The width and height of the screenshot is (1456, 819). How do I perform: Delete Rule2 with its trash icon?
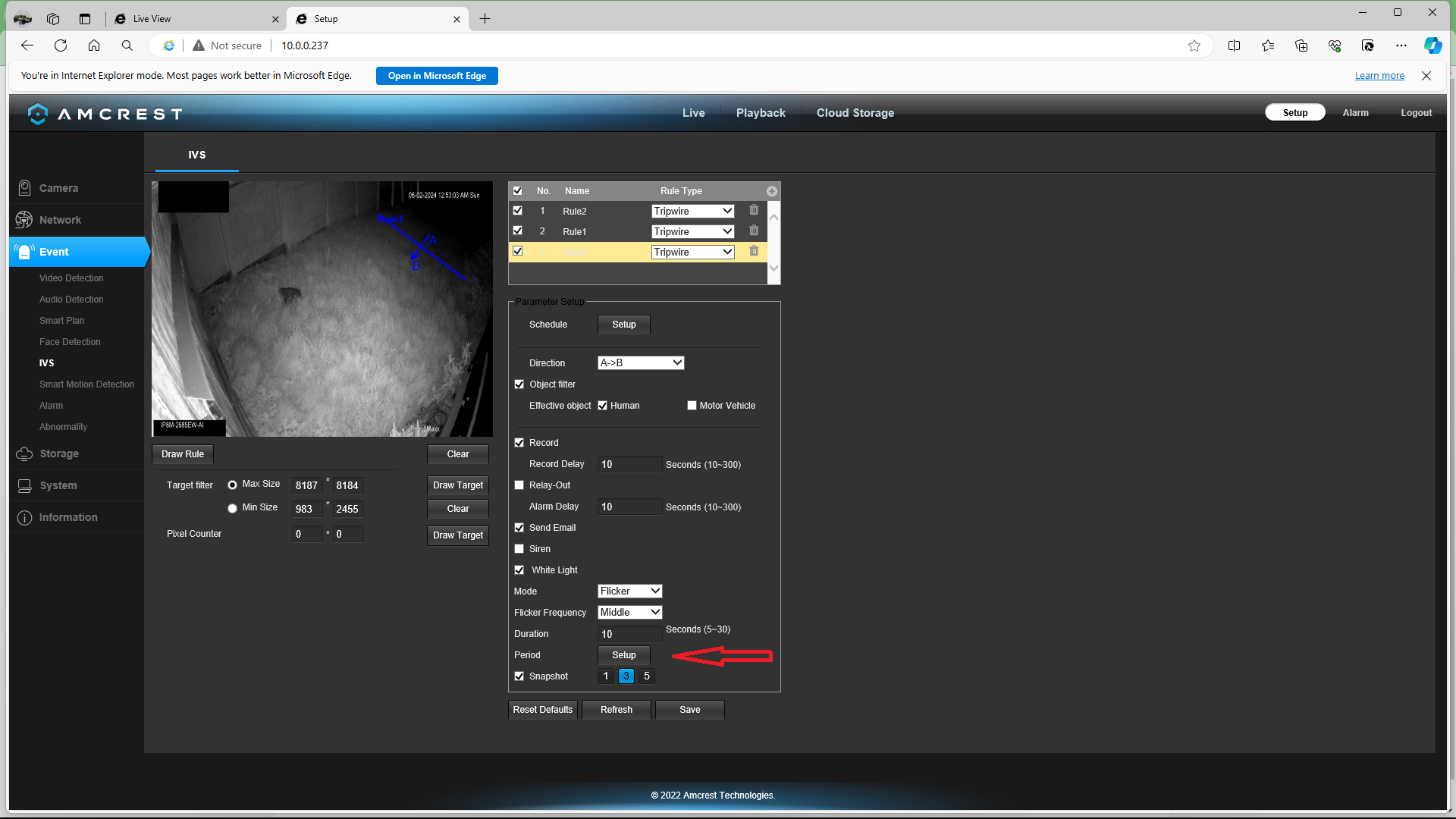[754, 210]
